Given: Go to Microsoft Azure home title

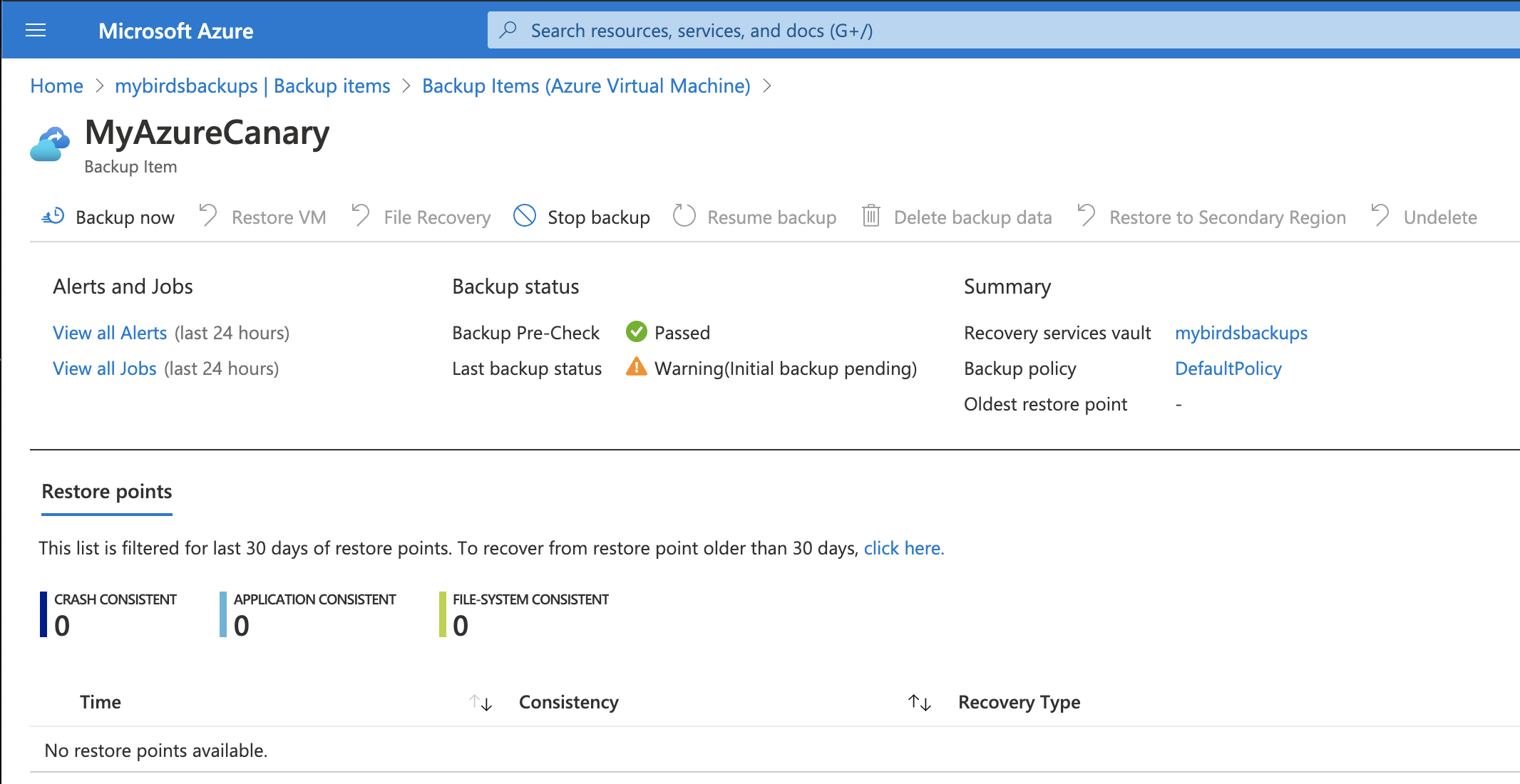Looking at the screenshot, I should pyautogui.click(x=175, y=31).
